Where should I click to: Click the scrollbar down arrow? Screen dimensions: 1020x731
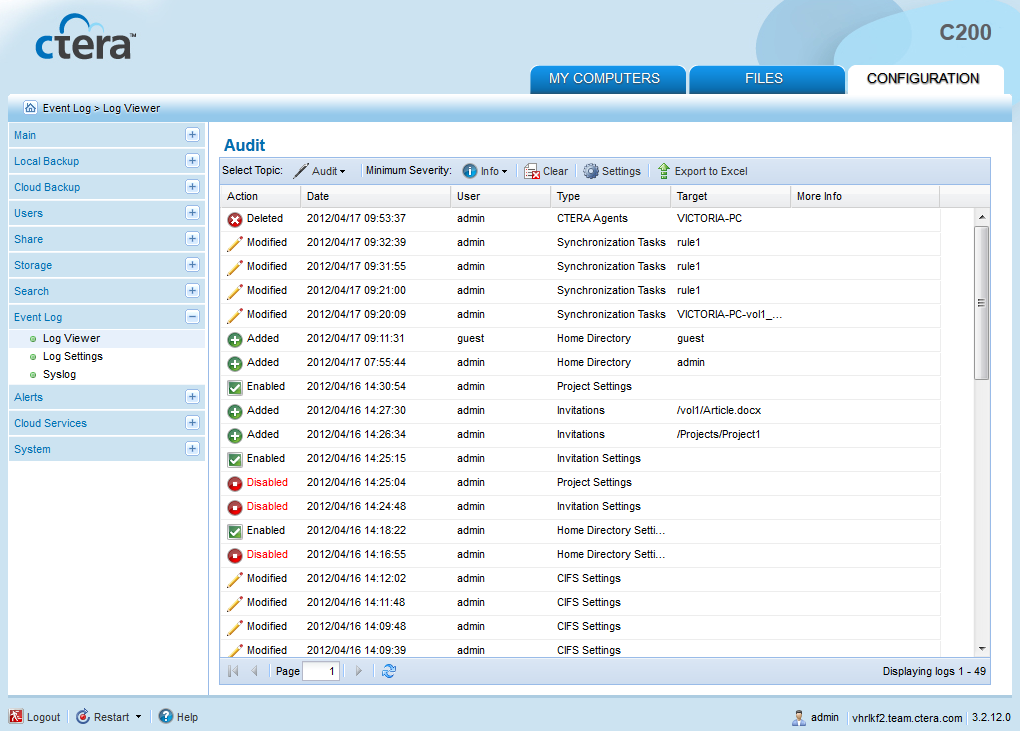click(982, 649)
